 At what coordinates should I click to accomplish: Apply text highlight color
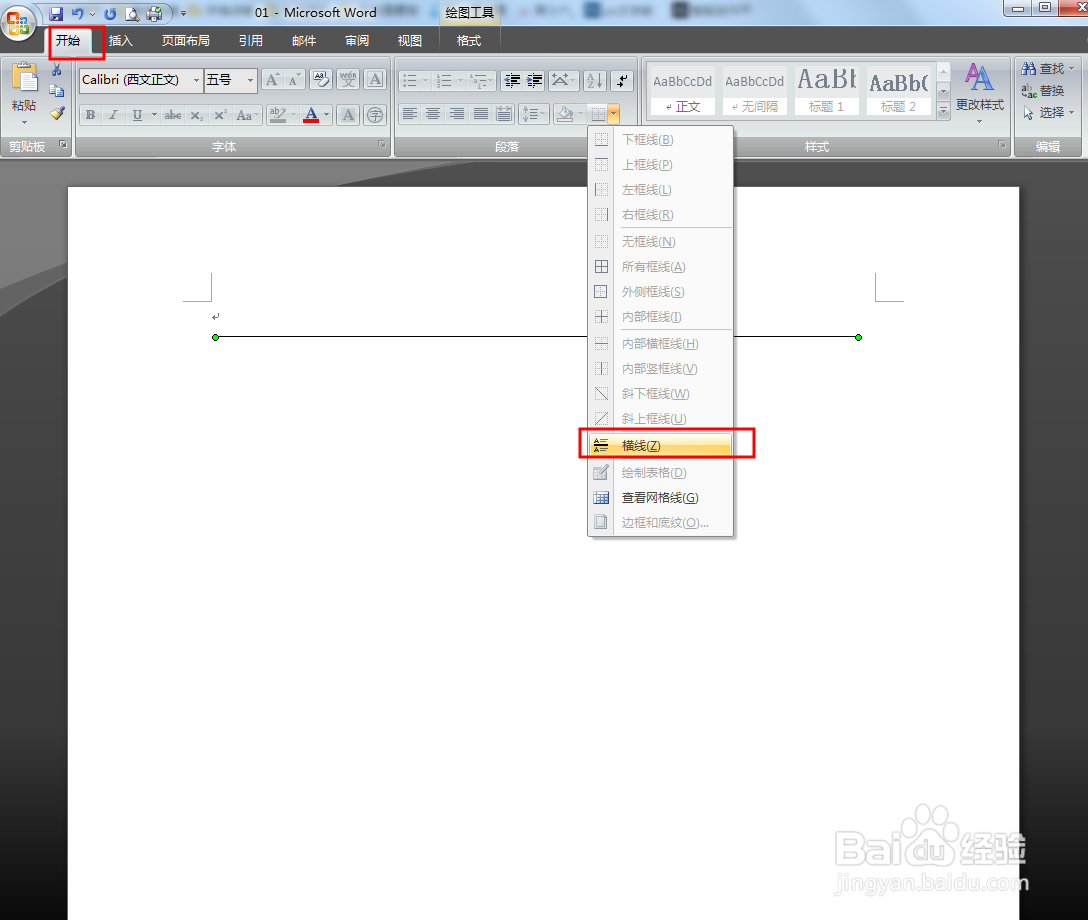pyautogui.click(x=278, y=114)
